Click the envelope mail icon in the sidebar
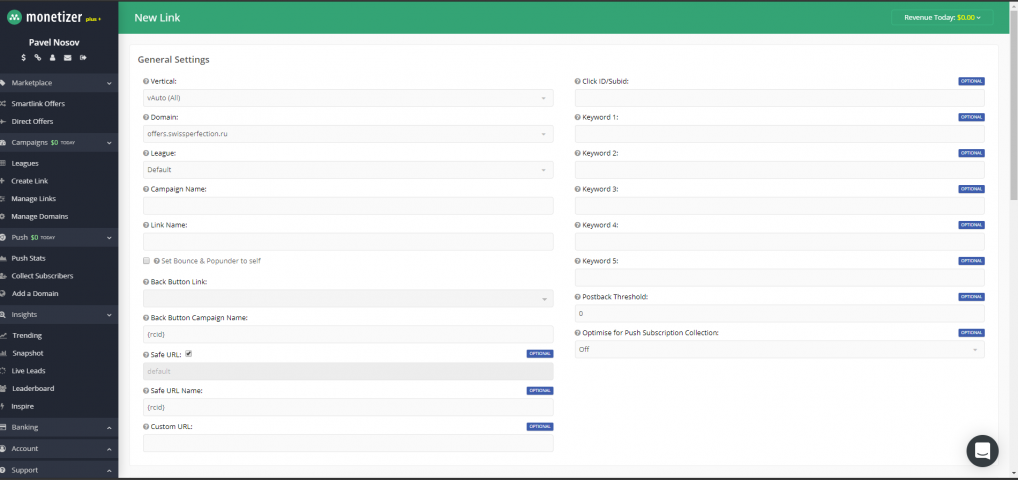Viewport: 1018px width, 480px height. (68, 58)
